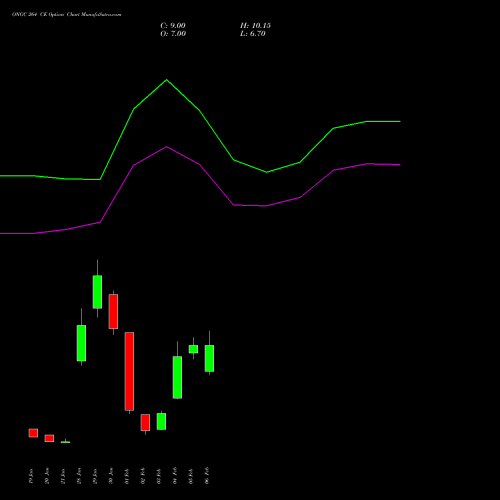Click the peak of the green line
This screenshot has width=500, height=500.
point(167,80)
